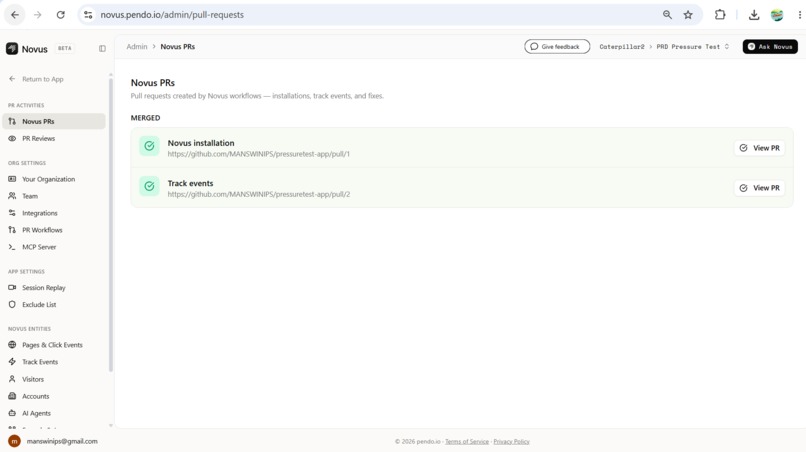Open the pressuretest-app/pull/2 GitHub URL
This screenshot has width=806, height=452.
coord(259,194)
